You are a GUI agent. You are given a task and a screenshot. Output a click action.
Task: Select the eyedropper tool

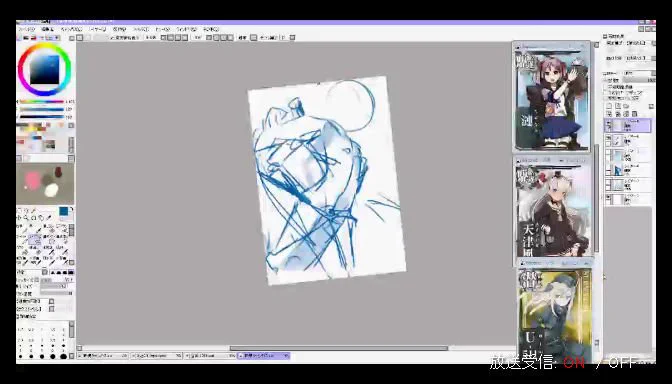(48, 218)
